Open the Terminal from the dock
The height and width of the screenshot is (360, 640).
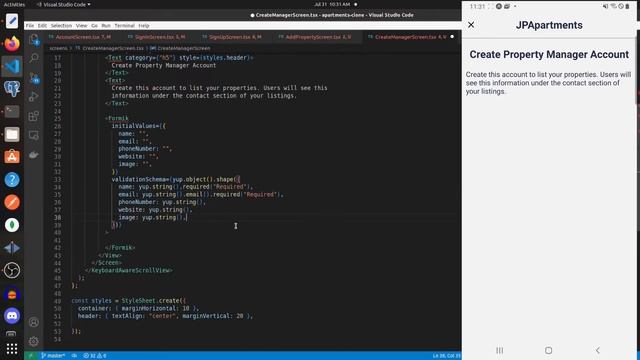click(12, 111)
